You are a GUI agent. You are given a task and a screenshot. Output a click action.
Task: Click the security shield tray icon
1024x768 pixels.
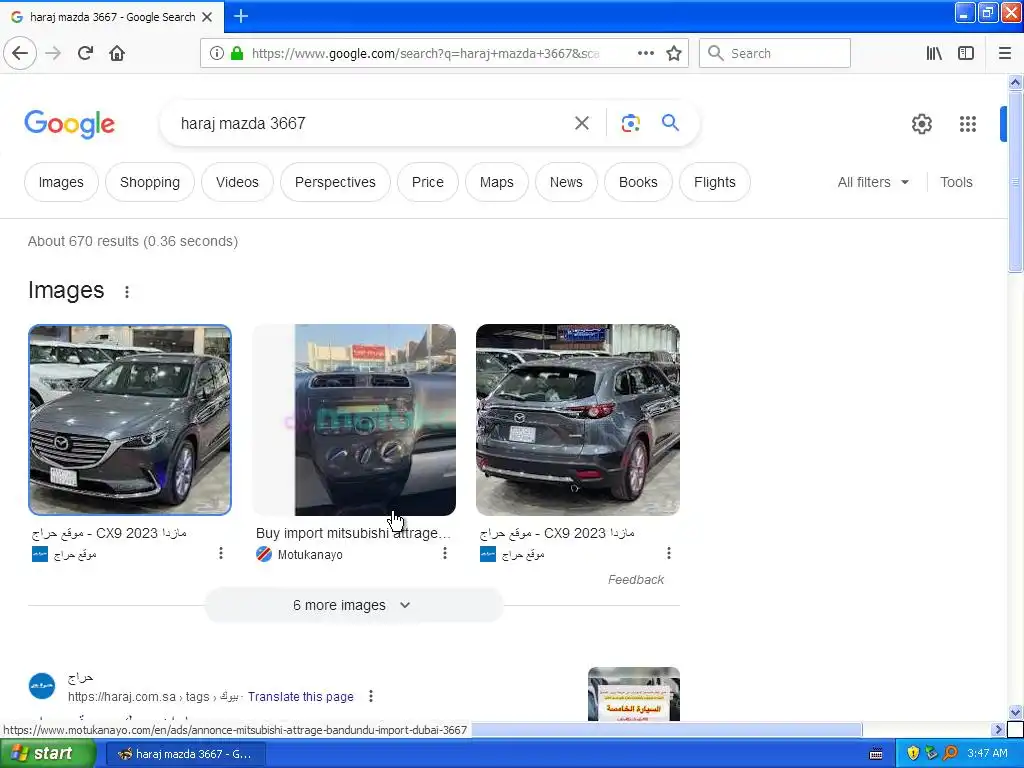[913, 753]
